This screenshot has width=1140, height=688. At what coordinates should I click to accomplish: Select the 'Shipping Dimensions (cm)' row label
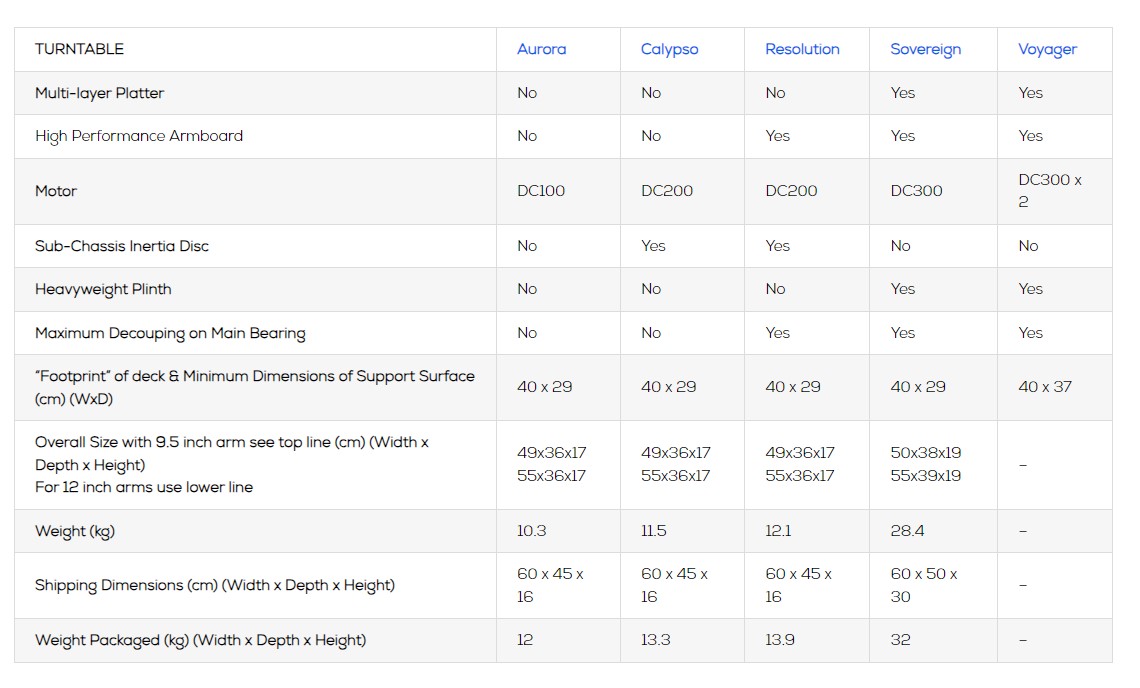pyautogui.click(x=214, y=585)
